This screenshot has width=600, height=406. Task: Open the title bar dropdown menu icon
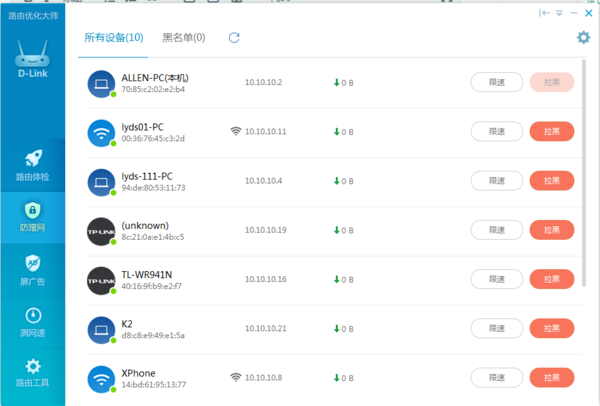(x=559, y=13)
